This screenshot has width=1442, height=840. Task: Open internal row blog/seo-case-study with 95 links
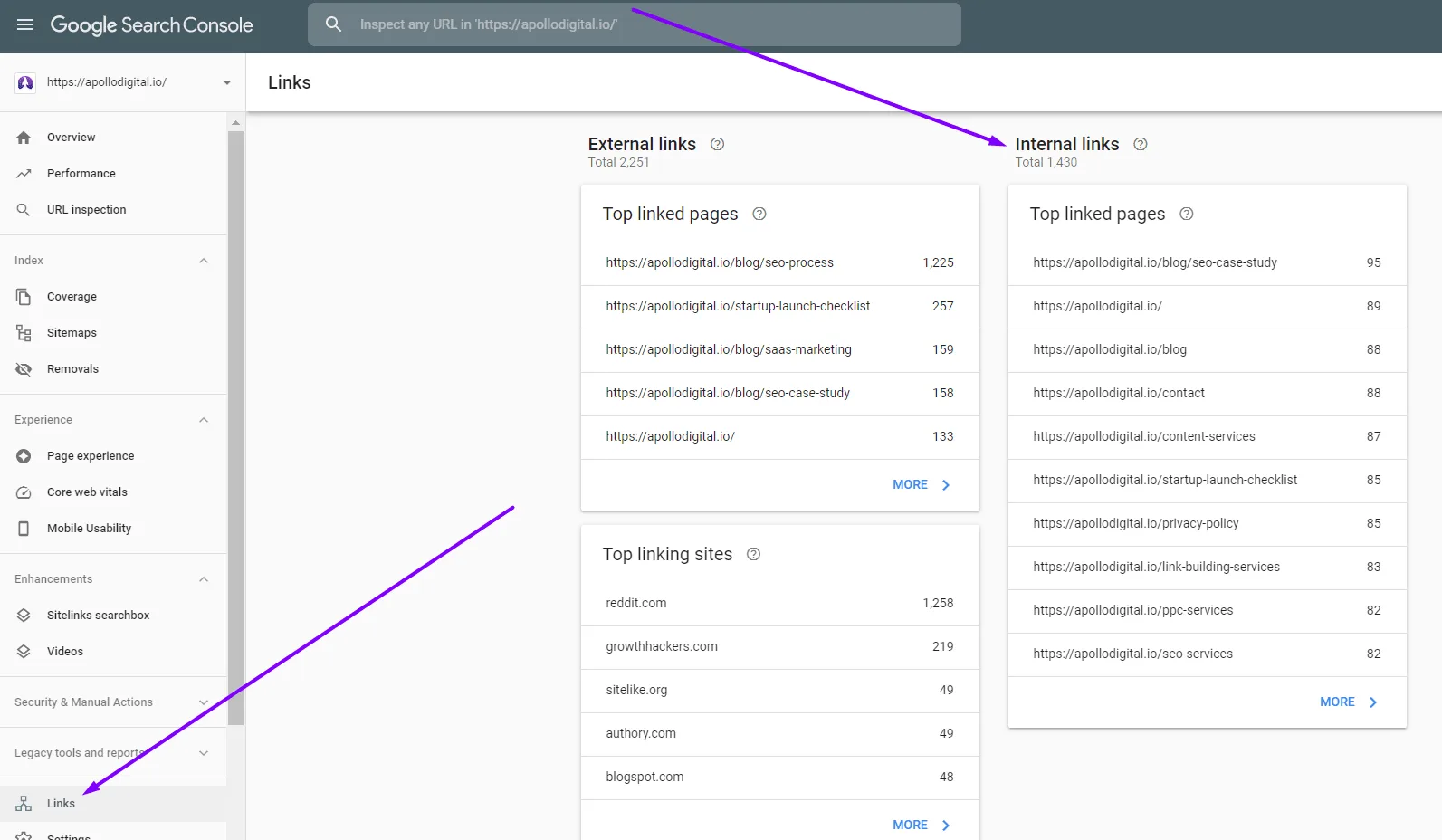[1208, 262]
